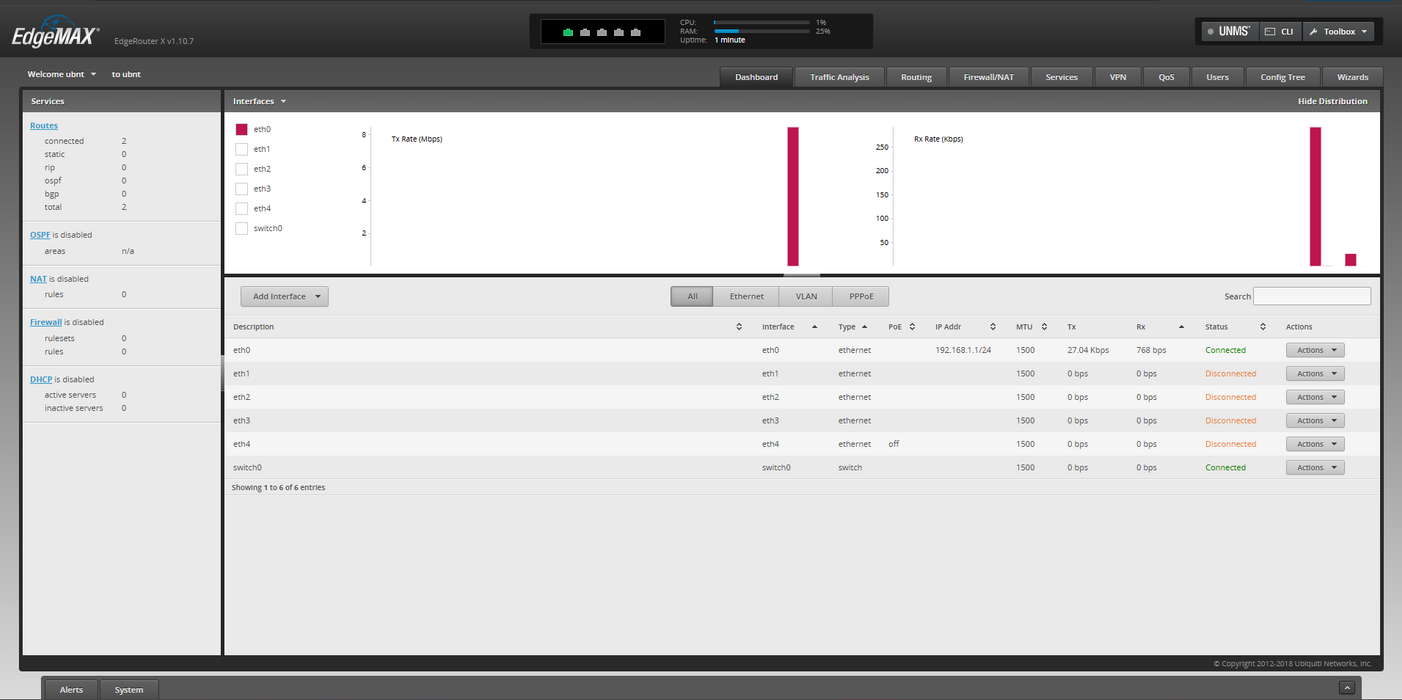Image resolution: width=1402 pixels, height=700 pixels.
Task: Click the green eth0 port icon
Action: coord(568,32)
